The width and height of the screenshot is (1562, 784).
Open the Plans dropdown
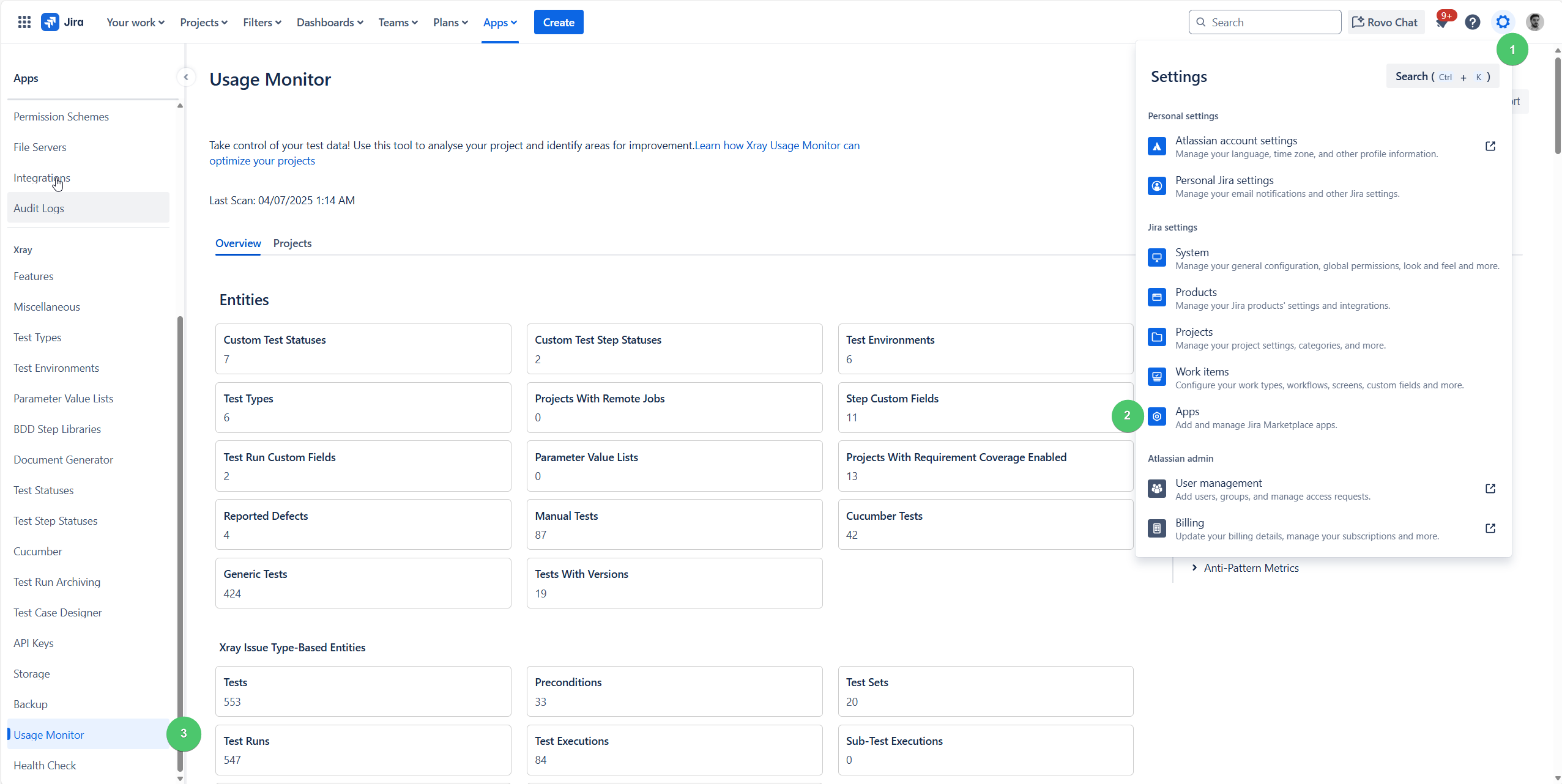[x=450, y=23]
